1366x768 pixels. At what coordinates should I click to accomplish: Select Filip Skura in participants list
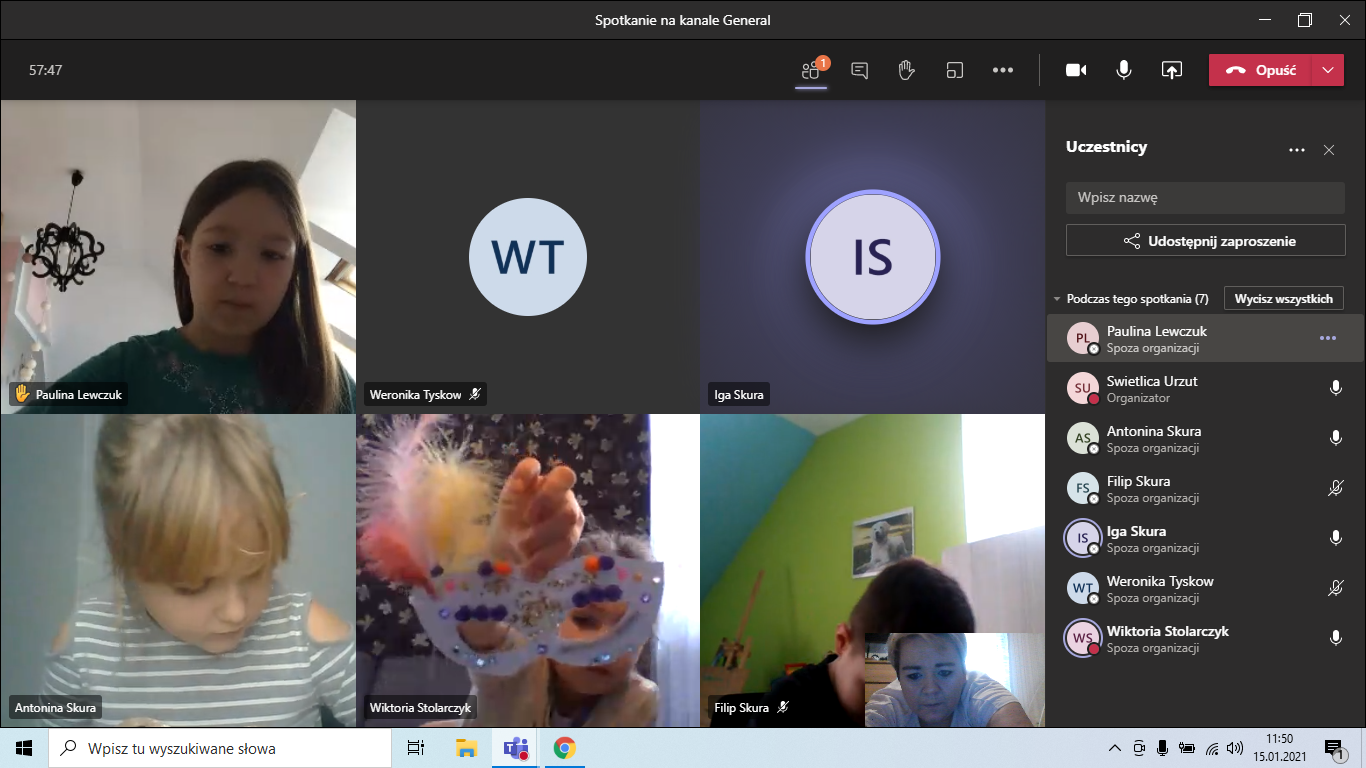click(x=1205, y=489)
